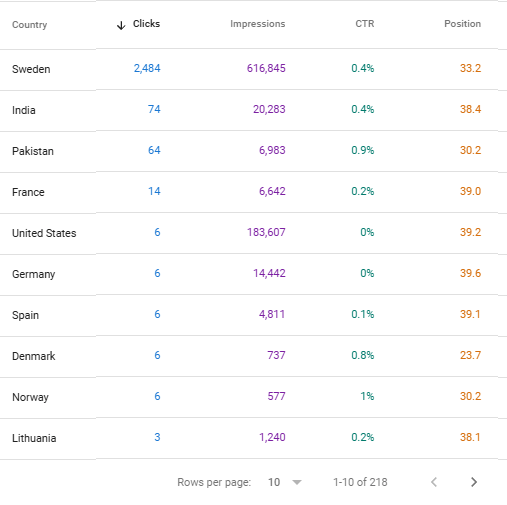Screen dimensions: 507x505
Task: Sort table by Position column
Action: [462, 24]
